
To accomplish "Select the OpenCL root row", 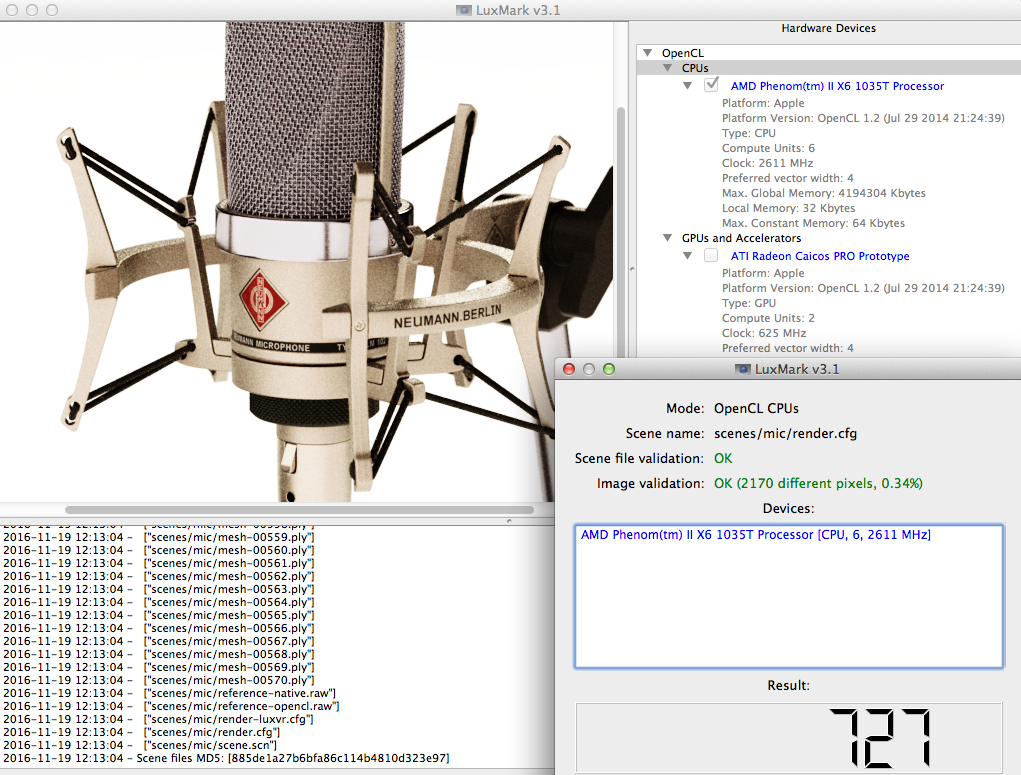I will [829, 53].
